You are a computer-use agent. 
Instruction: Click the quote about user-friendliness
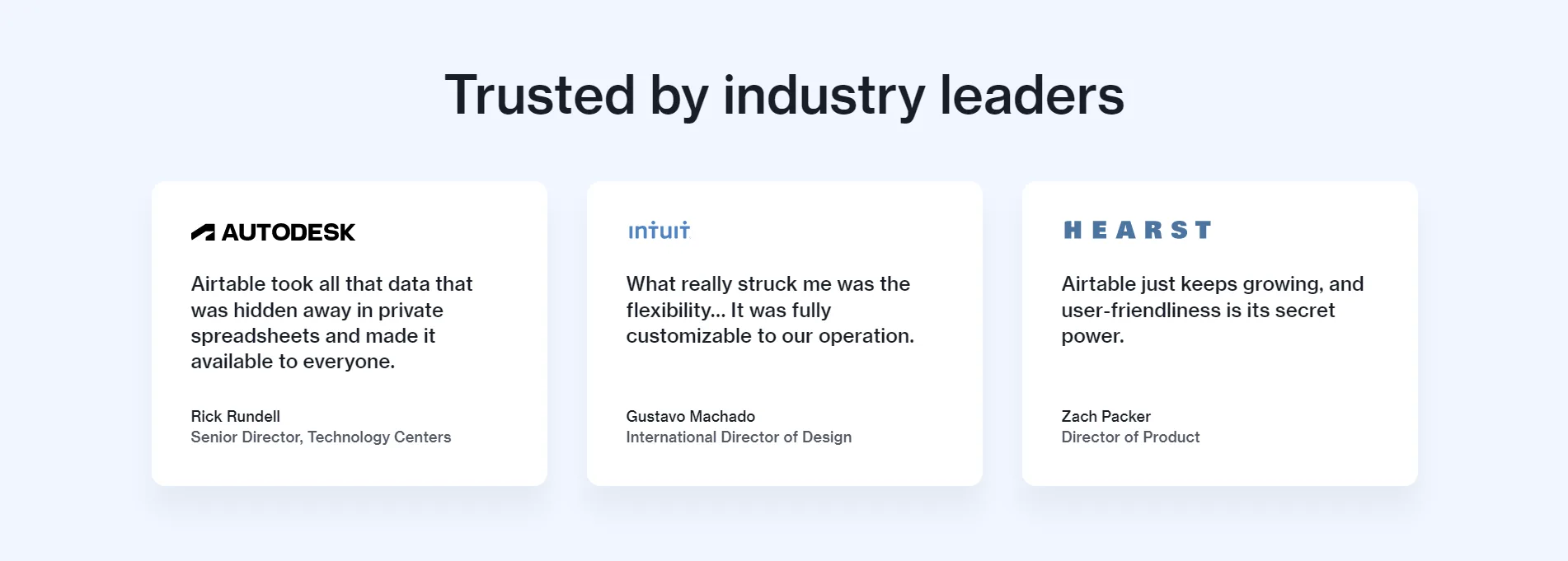click(x=1213, y=310)
